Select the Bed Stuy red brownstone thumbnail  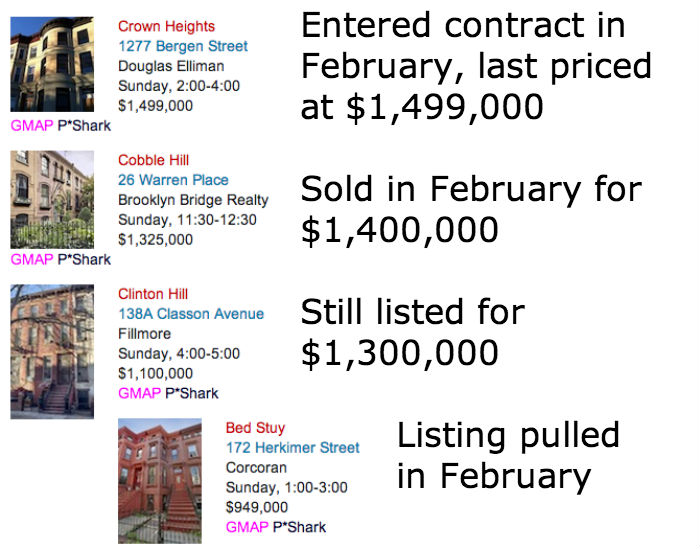click(160, 481)
